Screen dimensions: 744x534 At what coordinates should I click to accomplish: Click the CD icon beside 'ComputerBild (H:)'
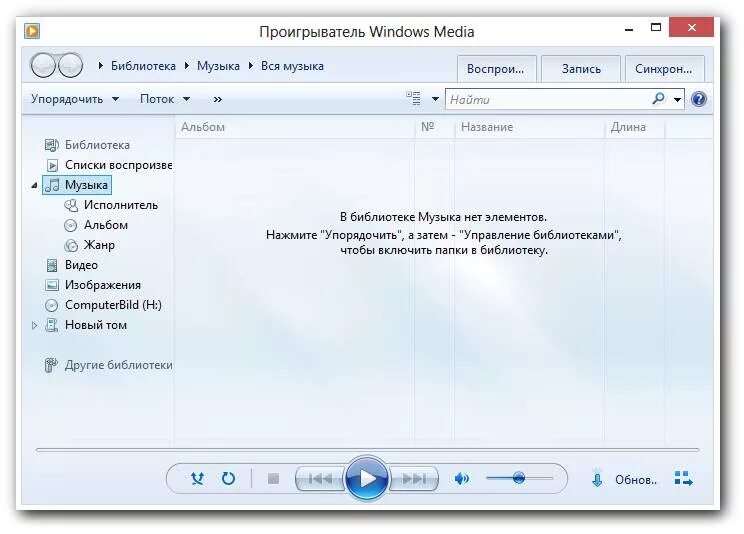[x=51, y=305]
